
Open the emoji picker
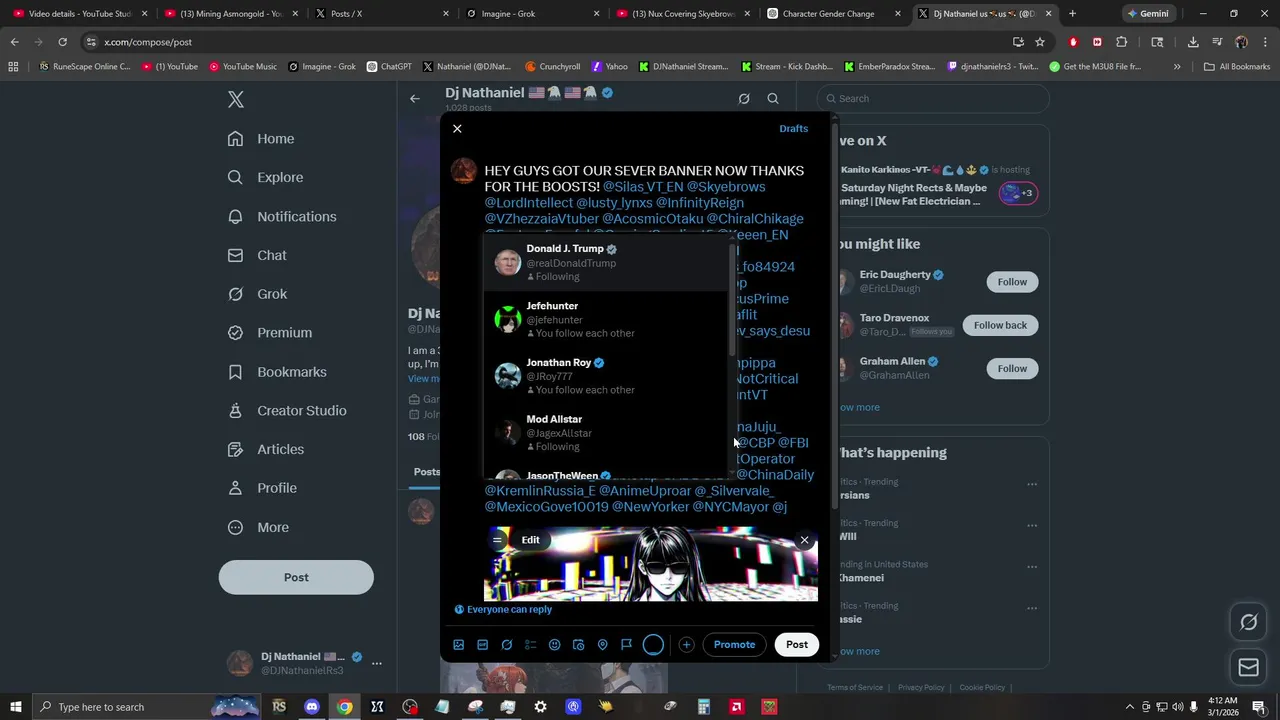coord(555,645)
